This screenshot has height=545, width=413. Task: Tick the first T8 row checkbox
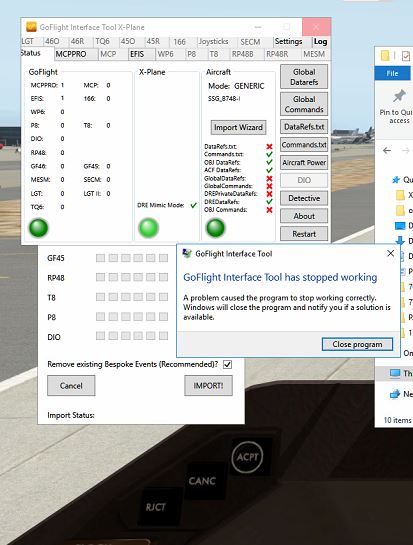click(x=100, y=297)
